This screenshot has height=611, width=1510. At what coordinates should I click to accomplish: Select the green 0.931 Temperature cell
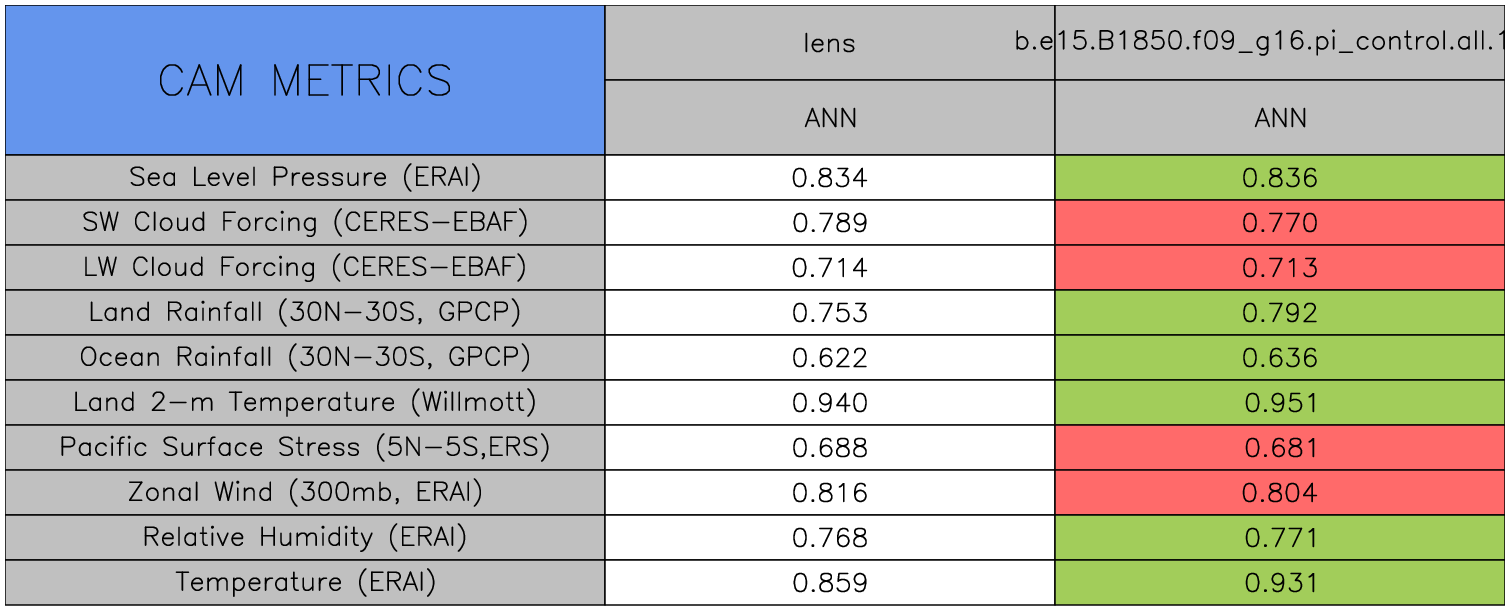coord(1280,583)
